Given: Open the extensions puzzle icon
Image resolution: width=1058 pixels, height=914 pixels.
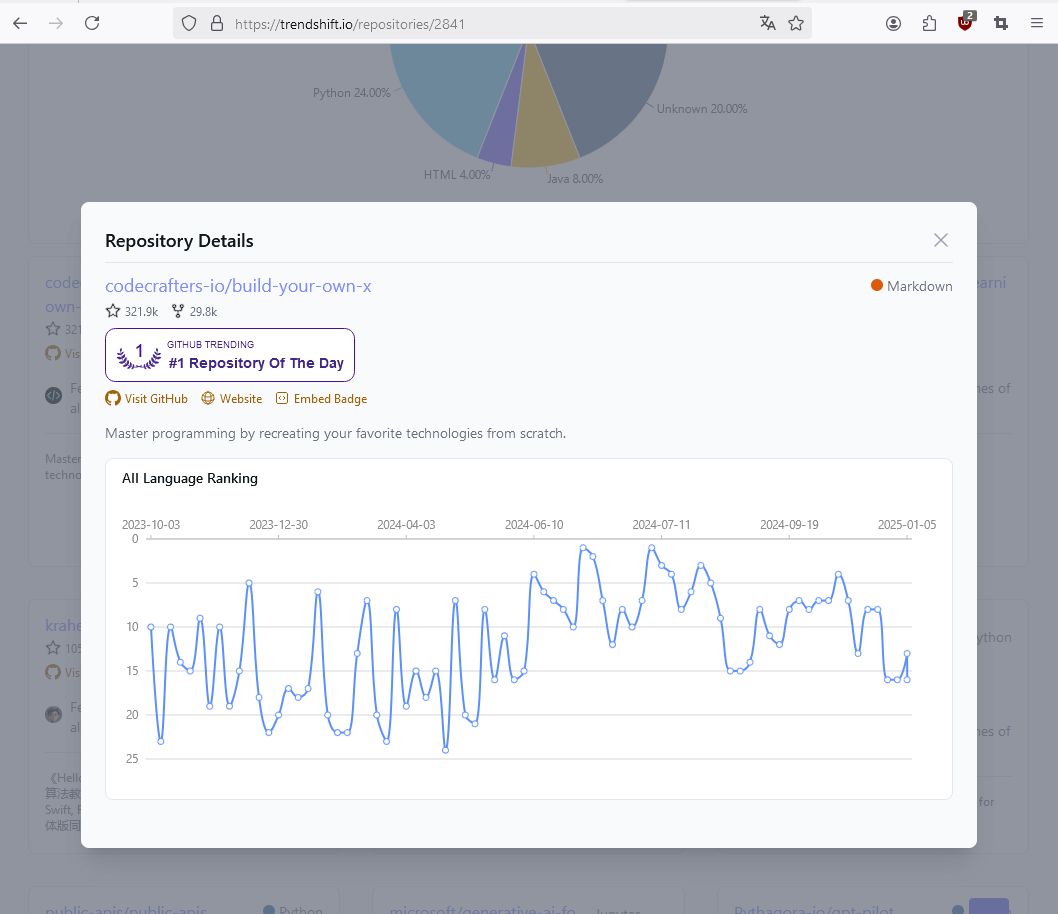Looking at the screenshot, I should click(929, 24).
